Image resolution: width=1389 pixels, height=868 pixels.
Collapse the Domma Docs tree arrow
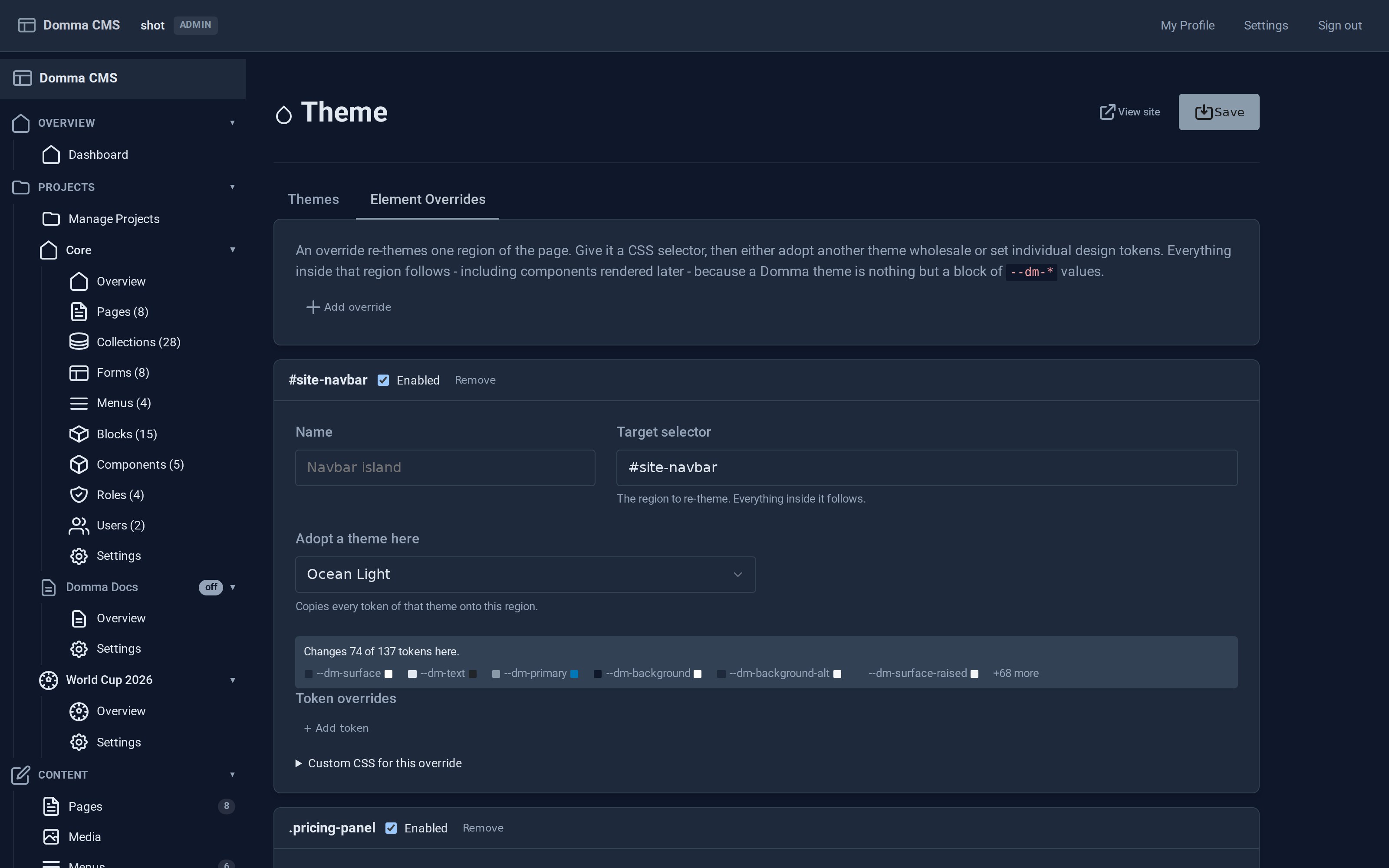point(233,587)
